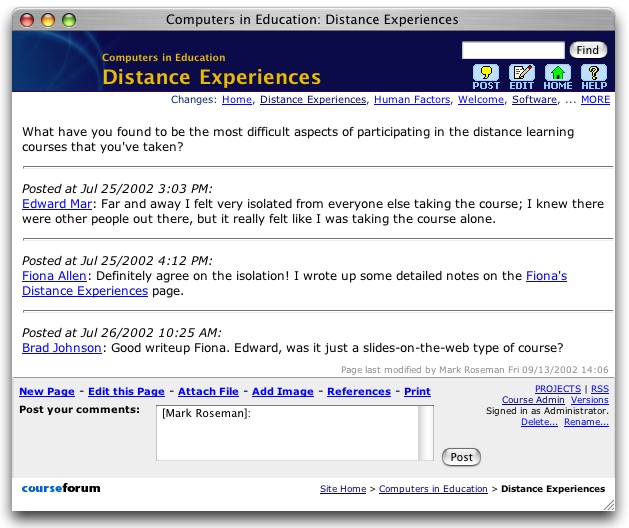
Task: Click the red close window button
Action: (27, 20)
